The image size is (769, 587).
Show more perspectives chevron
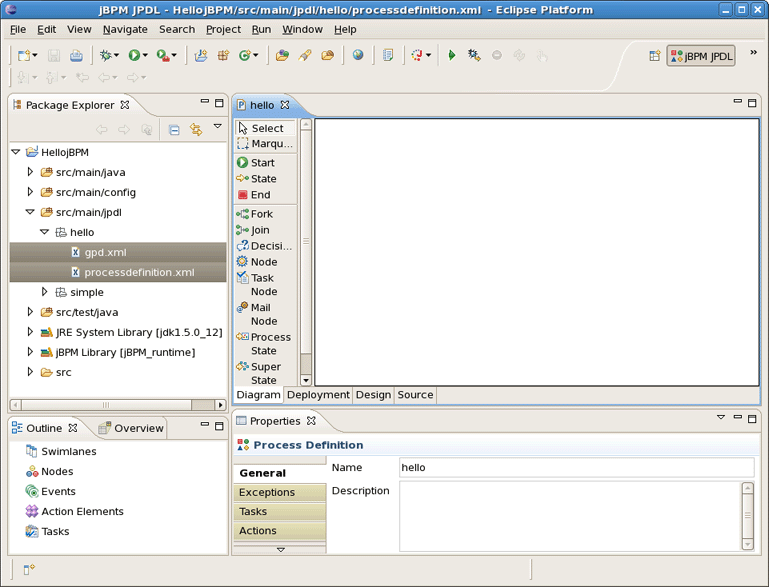click(x=753, y=52)
